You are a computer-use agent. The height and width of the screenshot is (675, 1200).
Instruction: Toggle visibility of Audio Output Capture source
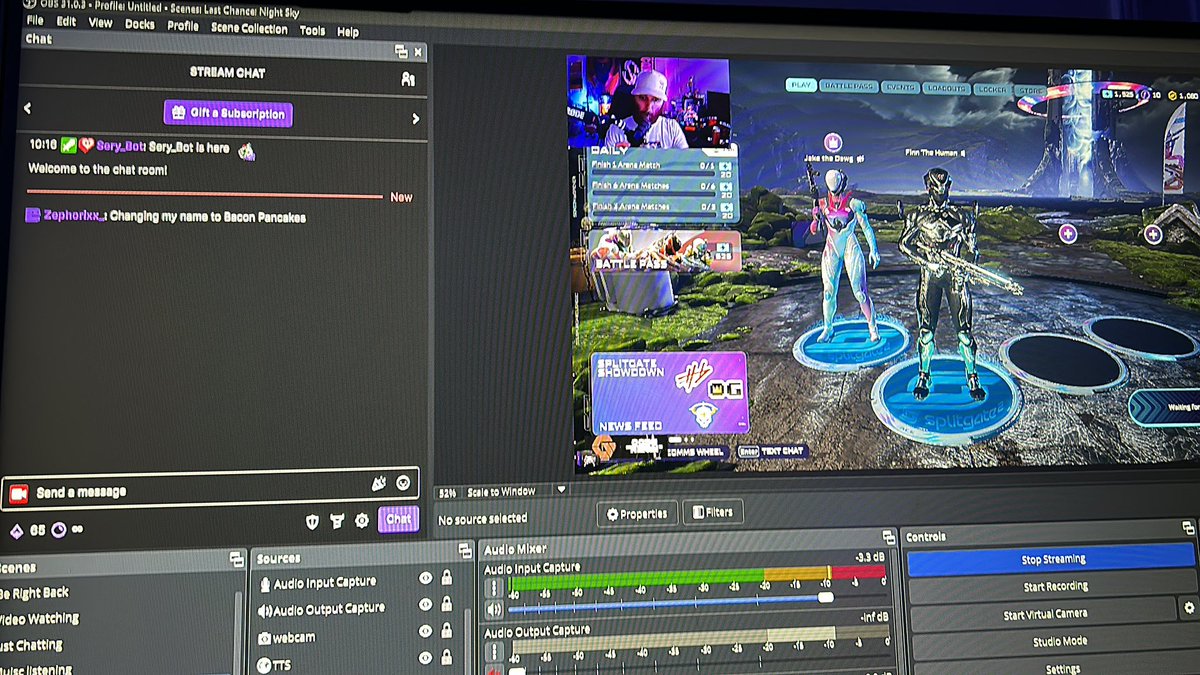pos(425,606)
